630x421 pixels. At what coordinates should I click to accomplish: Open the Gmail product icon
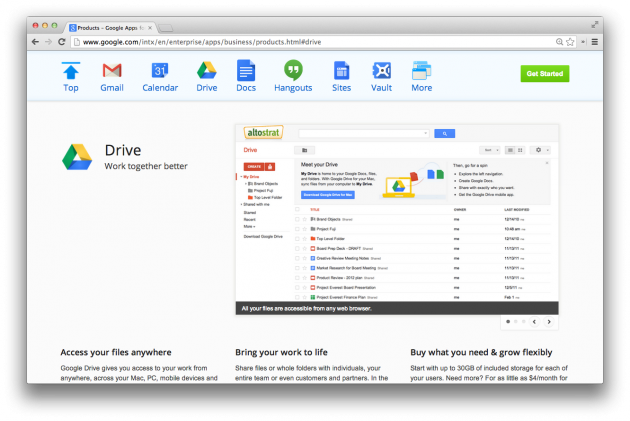click(112, 70)
